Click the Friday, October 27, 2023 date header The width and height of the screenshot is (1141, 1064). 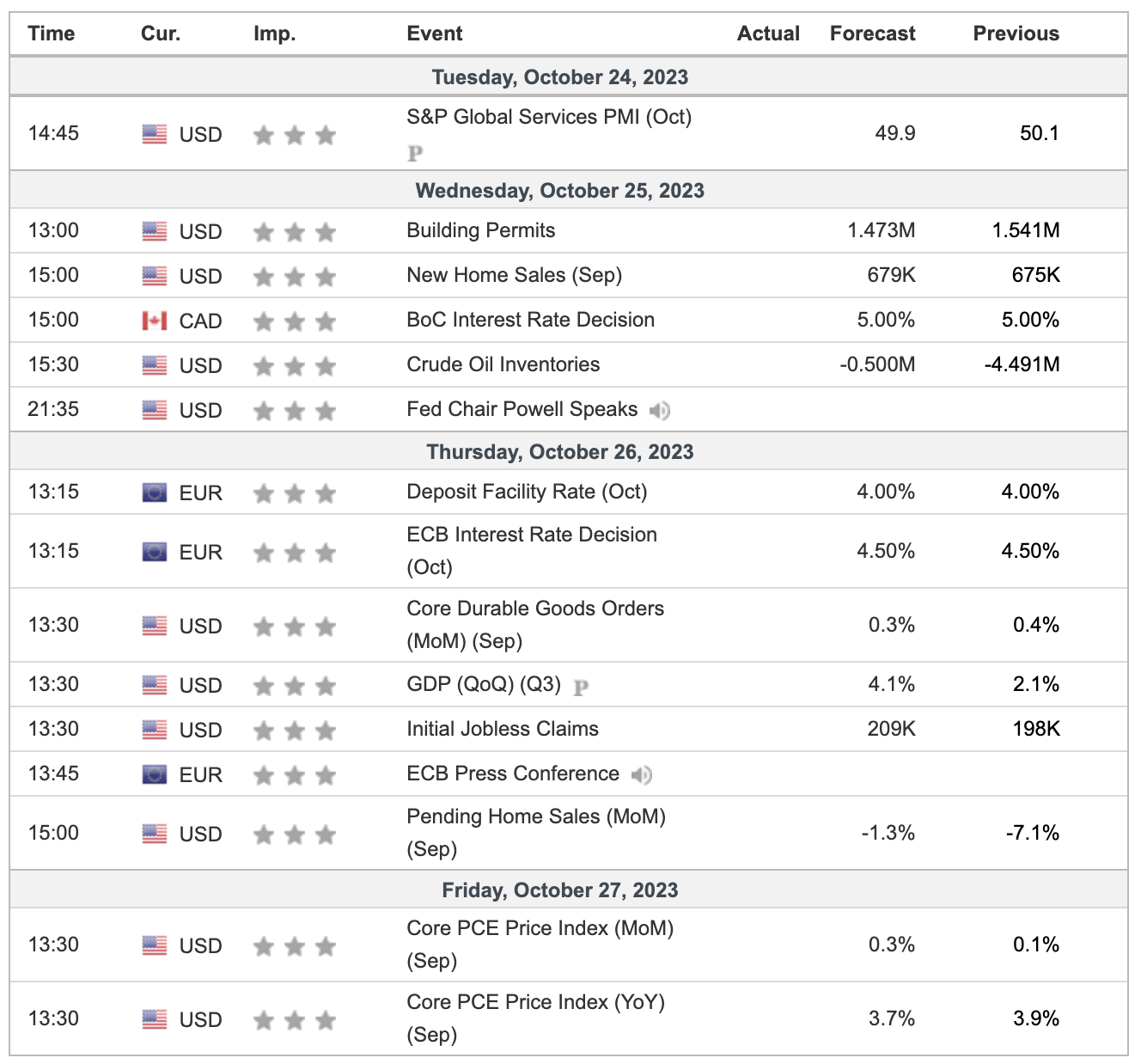tap(560, 890)
